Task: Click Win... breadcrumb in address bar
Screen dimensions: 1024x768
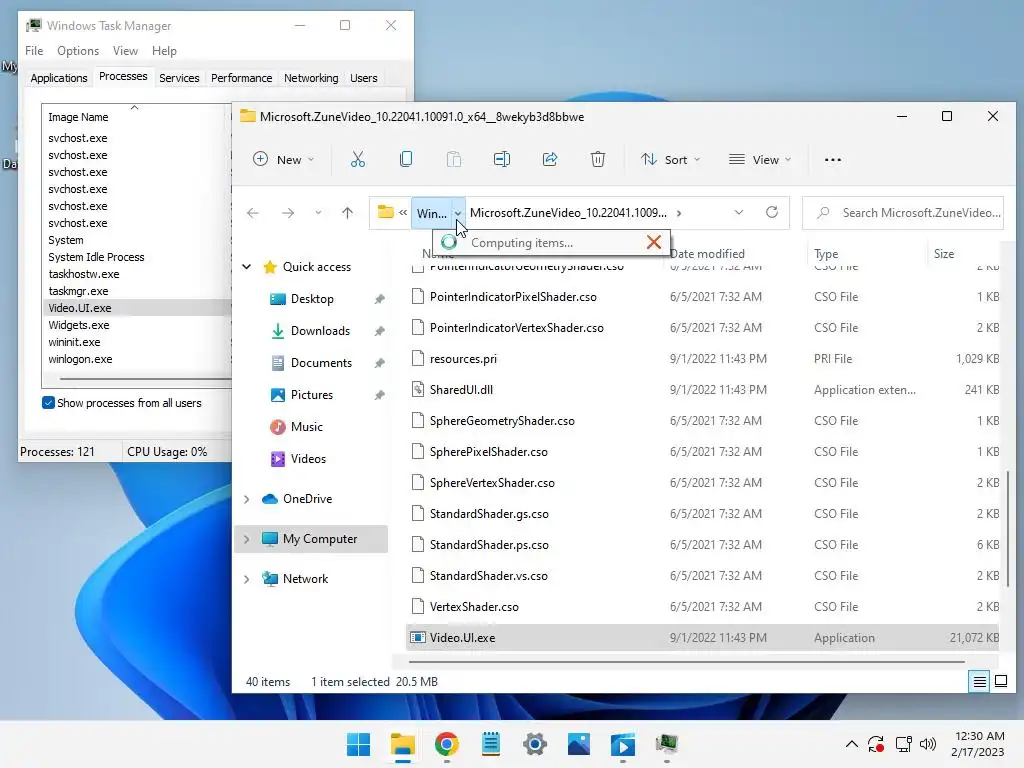Action: 431,213
